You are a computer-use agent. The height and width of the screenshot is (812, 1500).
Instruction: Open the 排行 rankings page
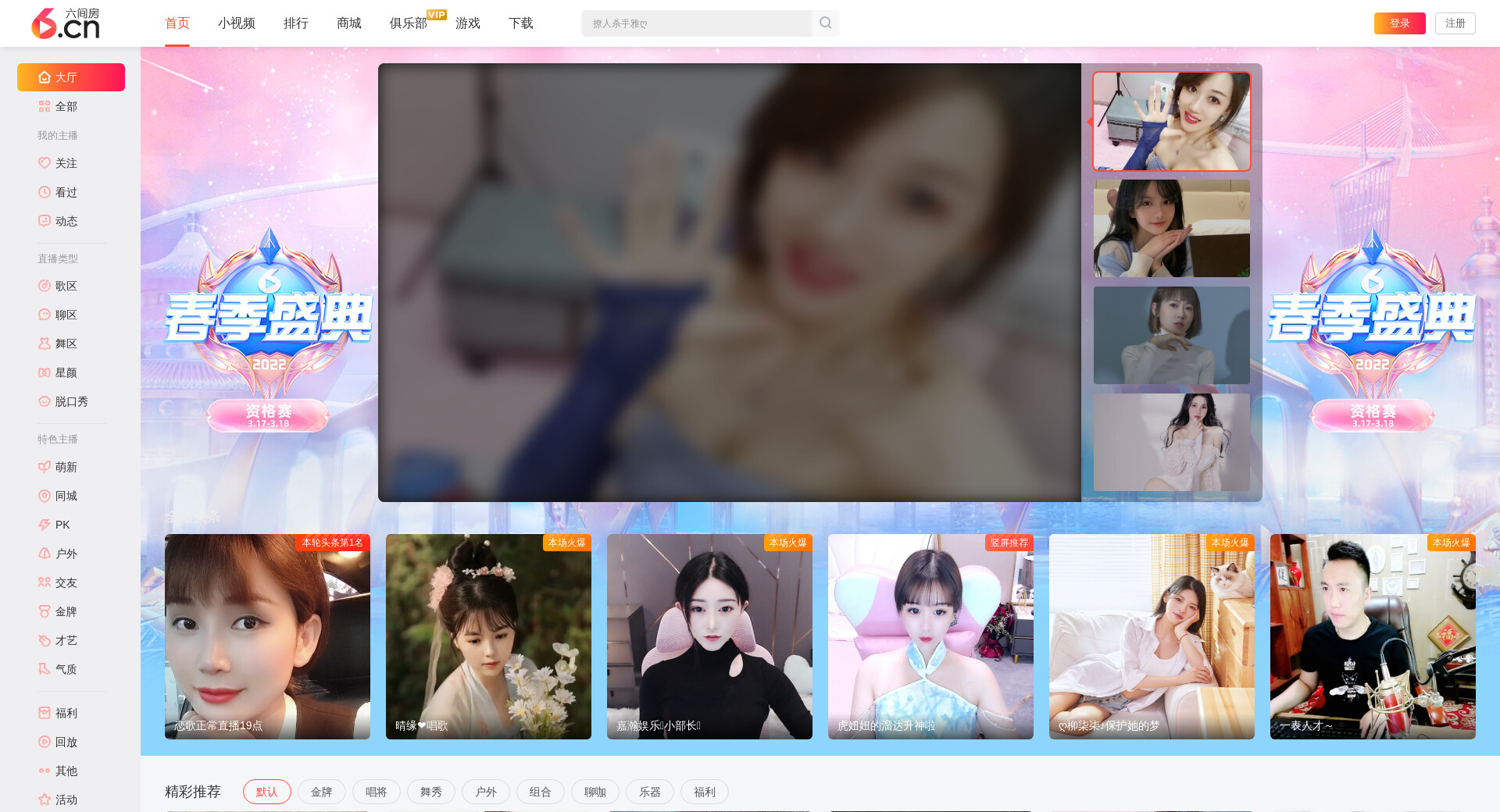(x=296, y=23)
